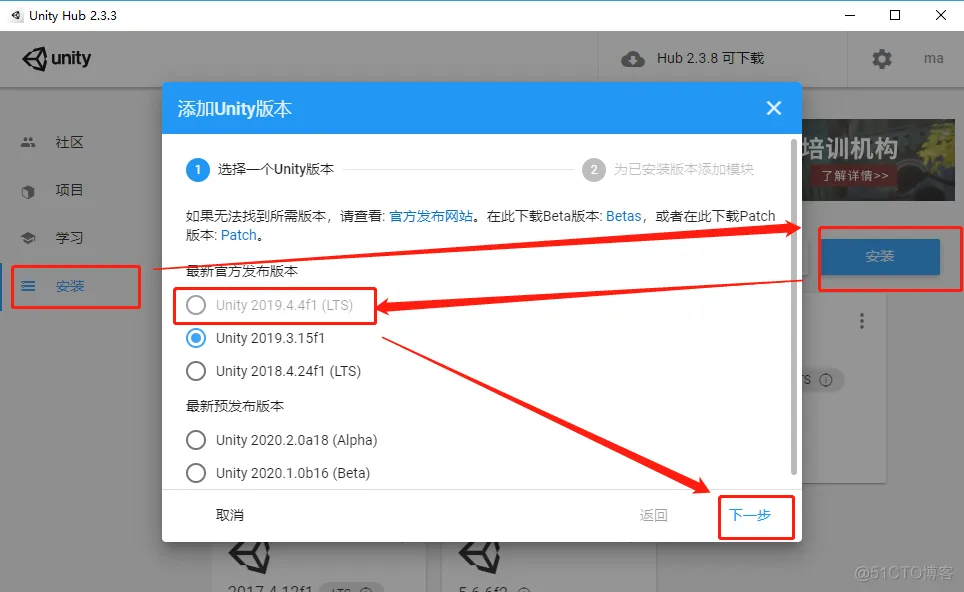The width and height of the screenshot is (964, 592).
Task: Click the Unity Hub title bar icon
Action: (x=15, y=15)
